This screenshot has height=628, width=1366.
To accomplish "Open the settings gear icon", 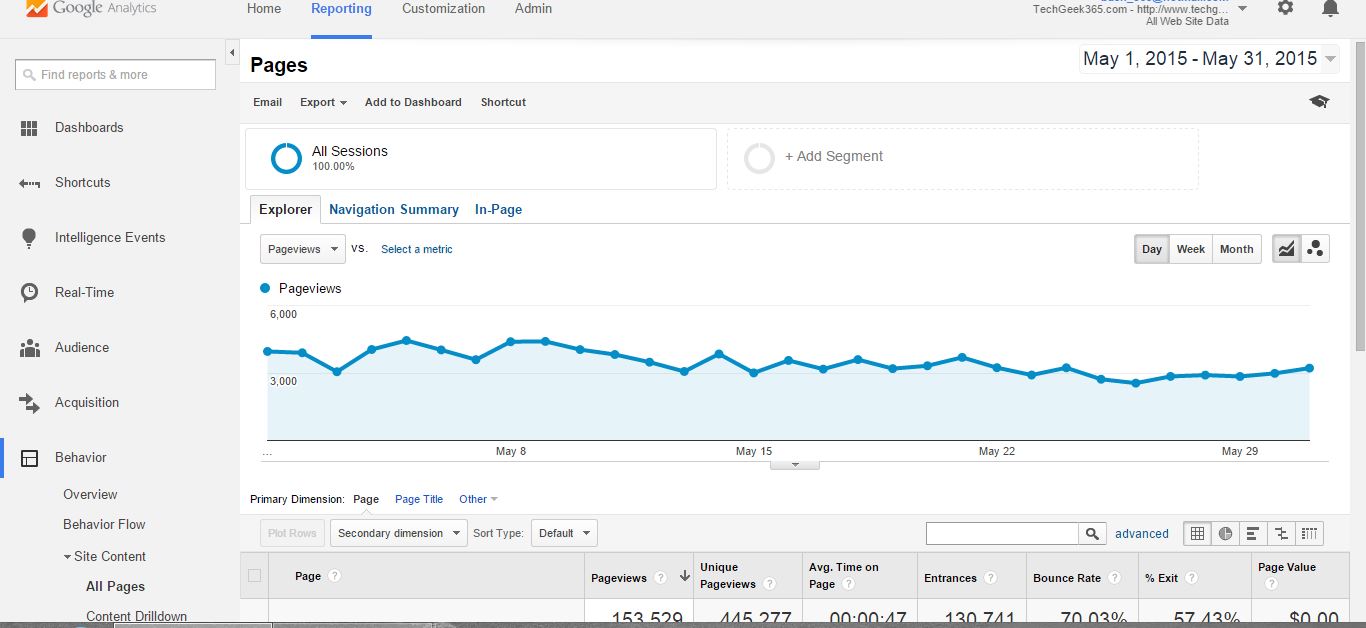I will [x=1285, y=9].
